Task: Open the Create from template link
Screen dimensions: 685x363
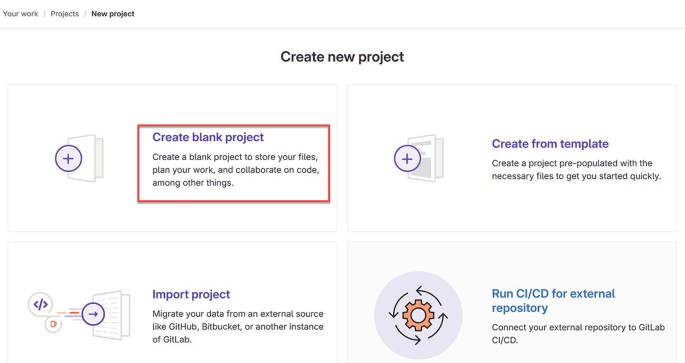Action: click(550, 144)
